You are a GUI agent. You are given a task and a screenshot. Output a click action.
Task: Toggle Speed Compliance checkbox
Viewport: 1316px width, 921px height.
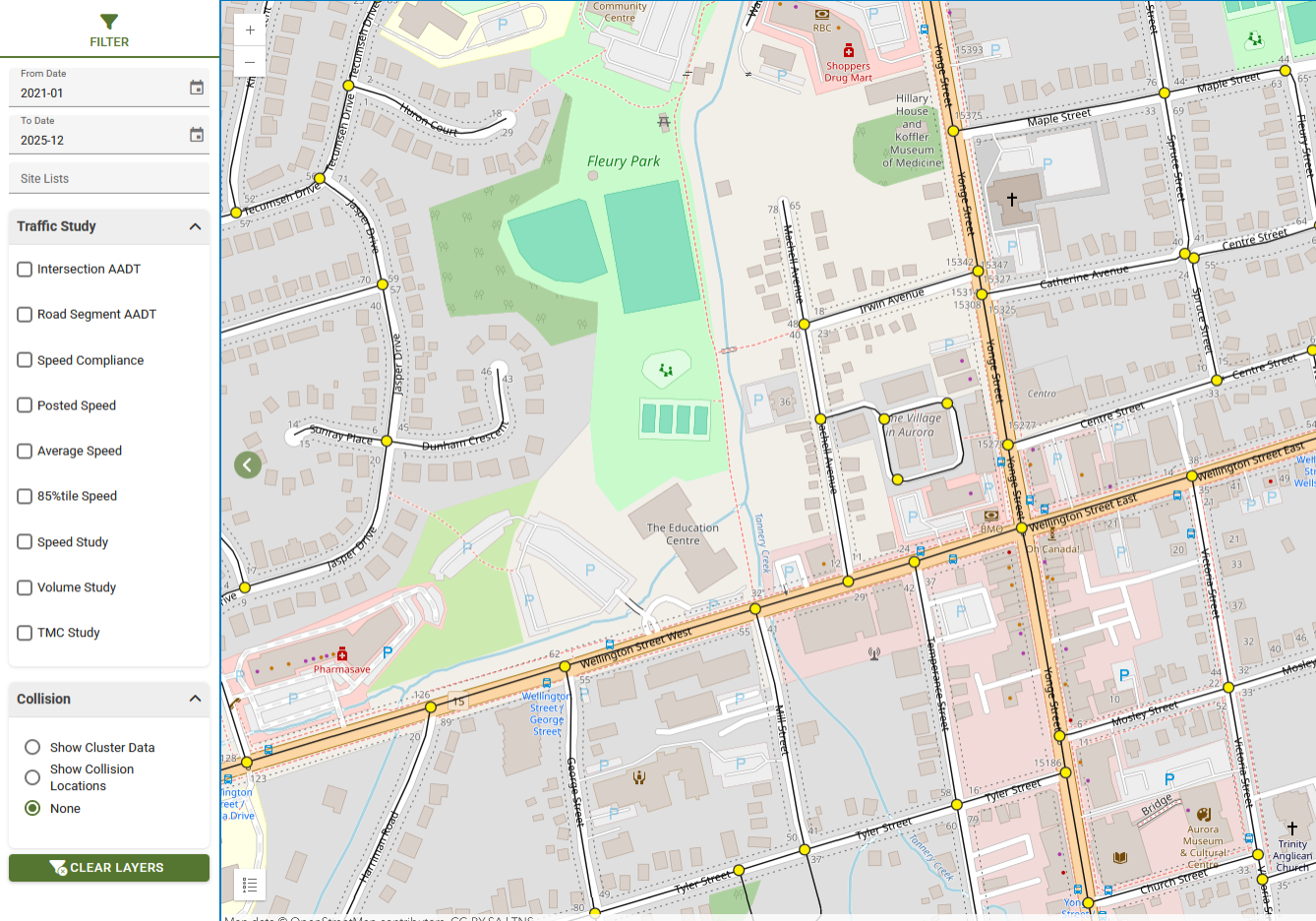25,360
